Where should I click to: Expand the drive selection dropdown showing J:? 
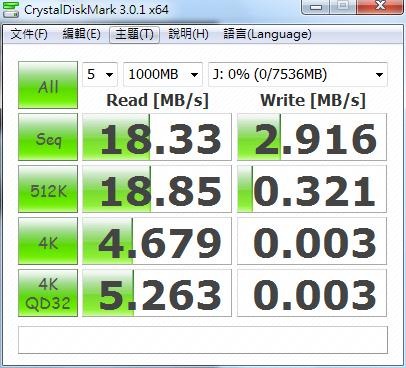(x=298, y=74)
